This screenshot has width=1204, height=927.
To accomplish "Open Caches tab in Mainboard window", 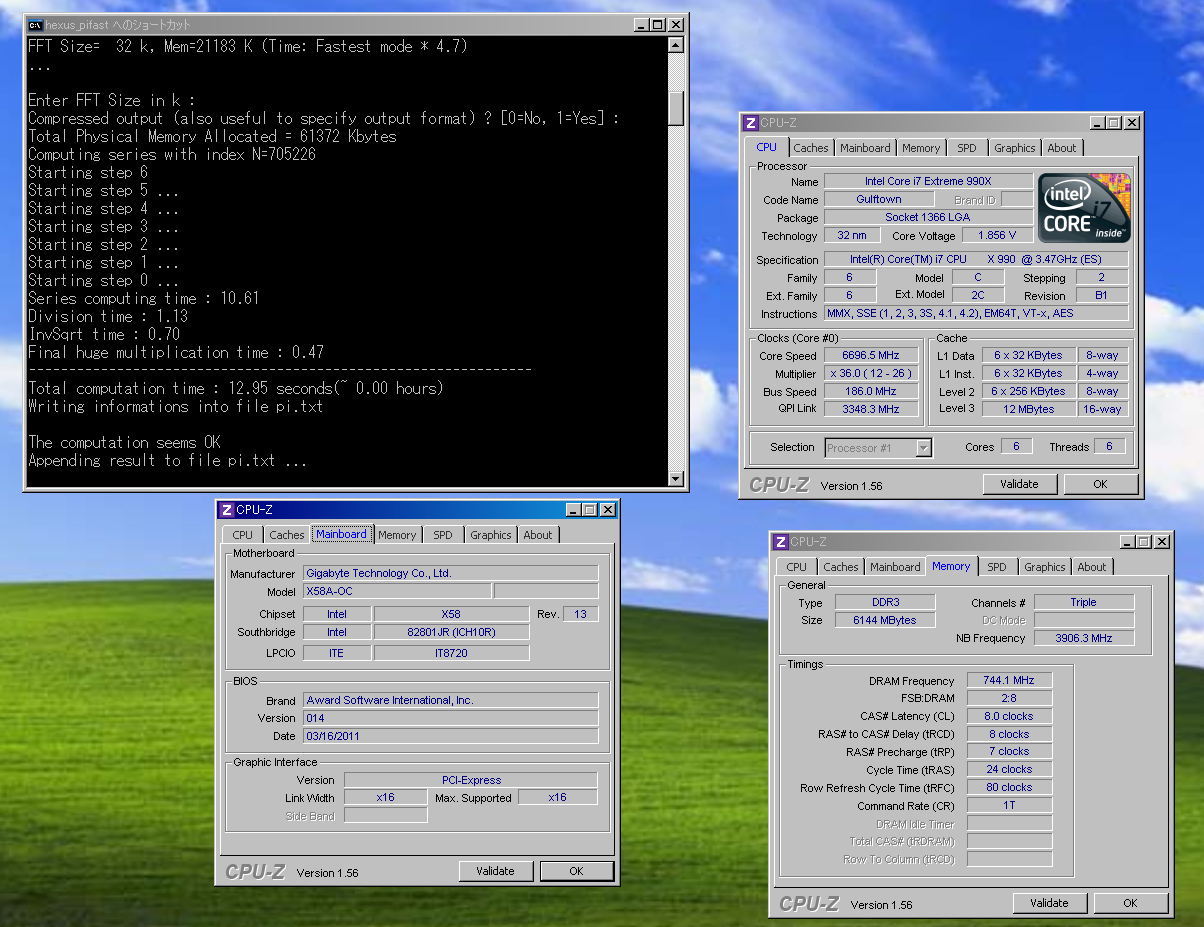I will coord(287,535).
